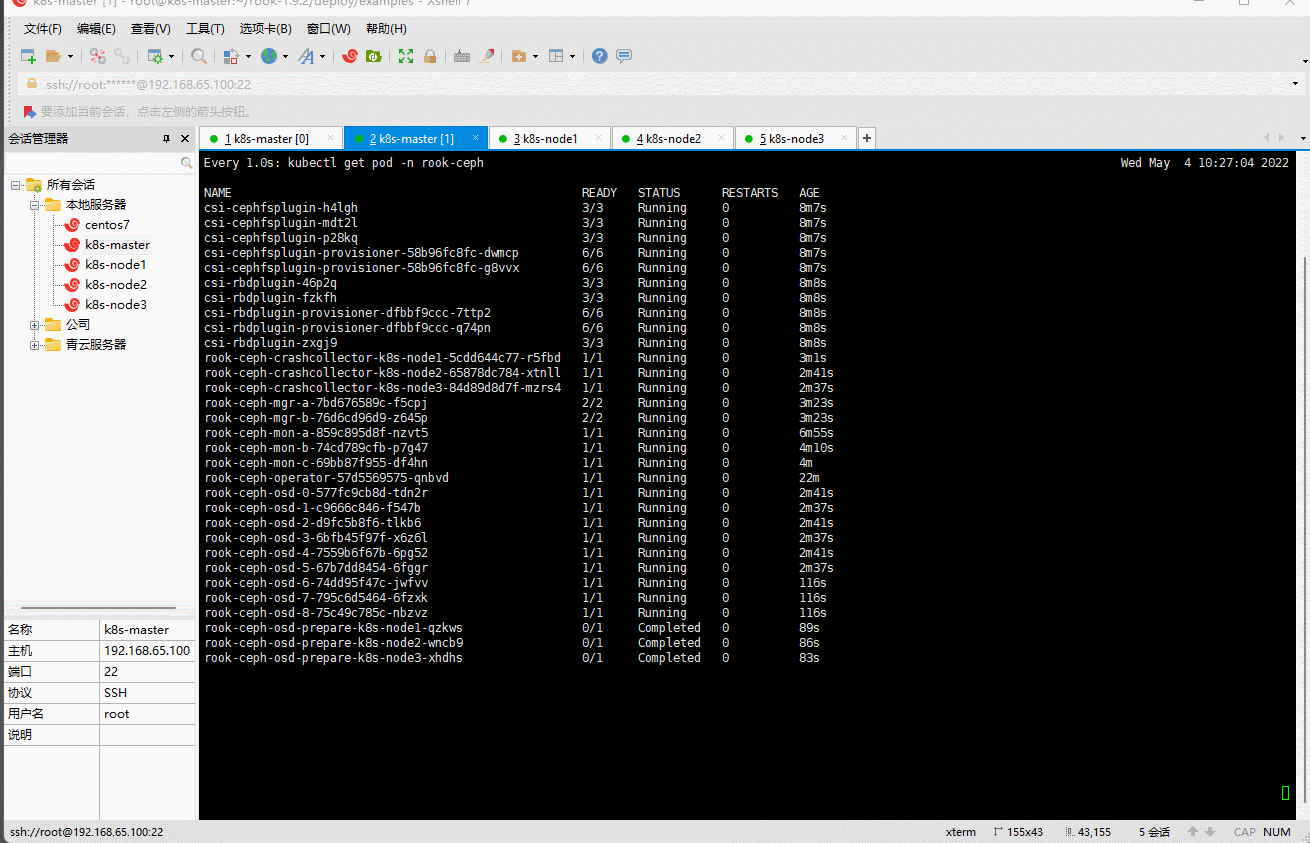1310x843 pixels.
Task: Close the 3 k8s-node1 tab
Action: (x=598, y=138)
